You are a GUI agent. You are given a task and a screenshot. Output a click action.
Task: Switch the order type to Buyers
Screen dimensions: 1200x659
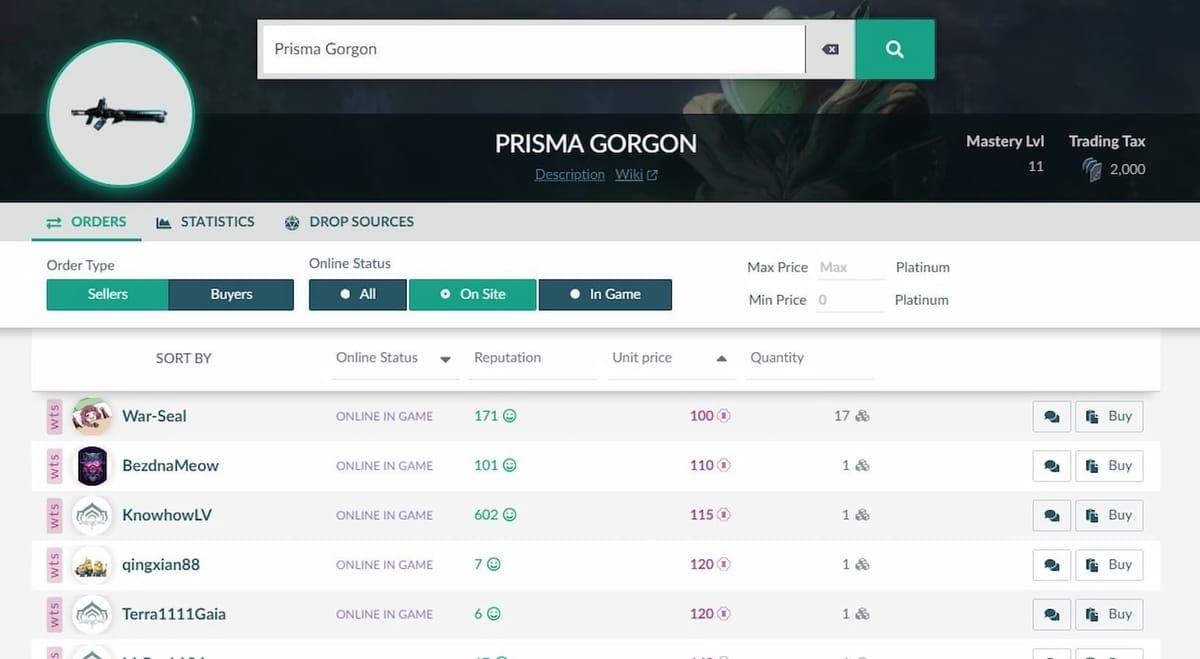tap(231, 294)
